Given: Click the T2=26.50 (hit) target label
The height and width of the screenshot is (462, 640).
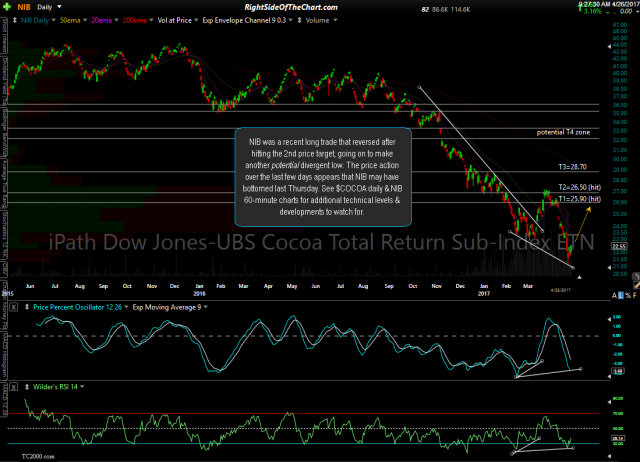Looking at the screenshot, I should (580, 187).
